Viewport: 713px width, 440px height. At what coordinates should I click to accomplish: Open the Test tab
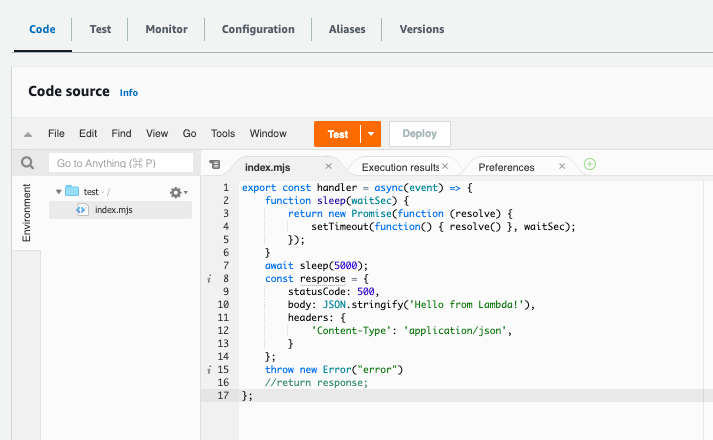click(100, 29)
